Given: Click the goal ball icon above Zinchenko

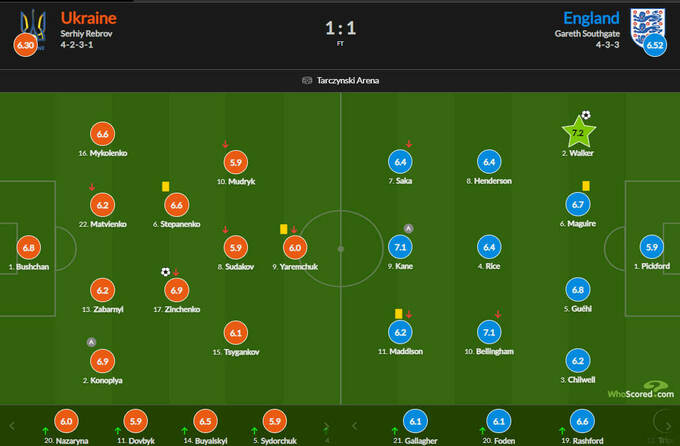Looking at the screenshot, I should 166,271.
